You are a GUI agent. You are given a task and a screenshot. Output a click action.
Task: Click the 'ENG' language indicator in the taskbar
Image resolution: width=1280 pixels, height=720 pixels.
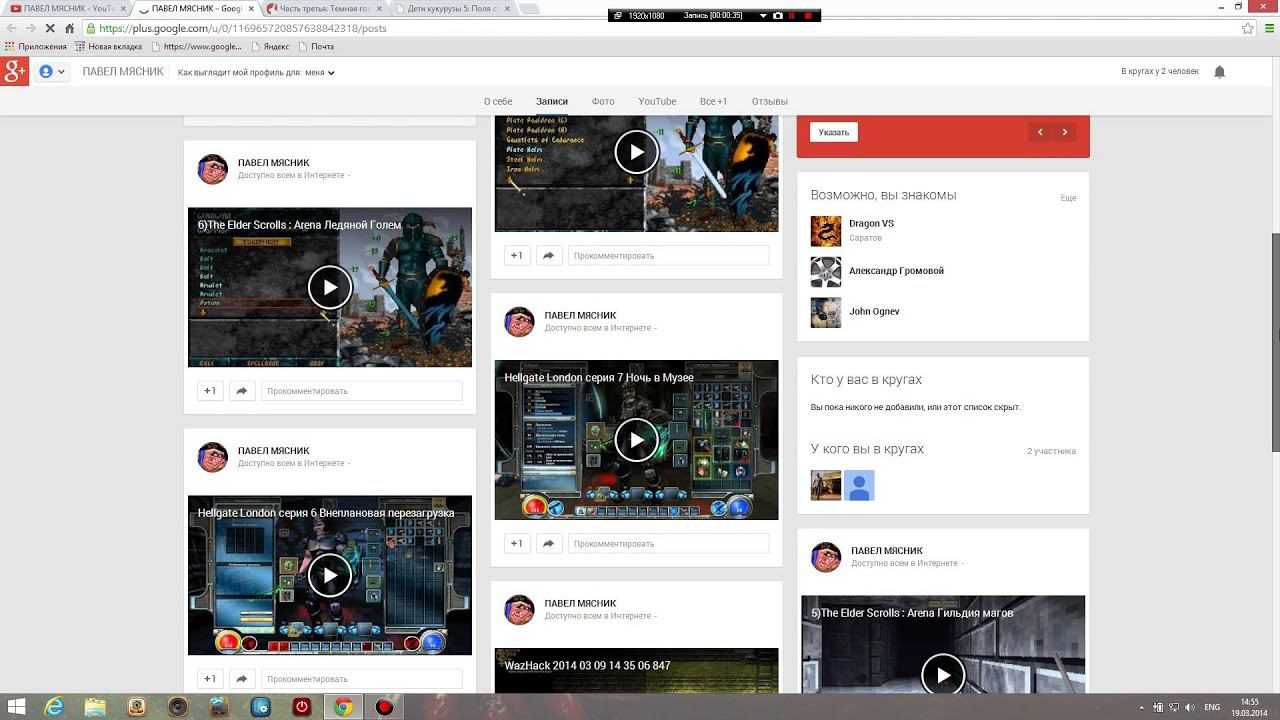pos(1212,707)
